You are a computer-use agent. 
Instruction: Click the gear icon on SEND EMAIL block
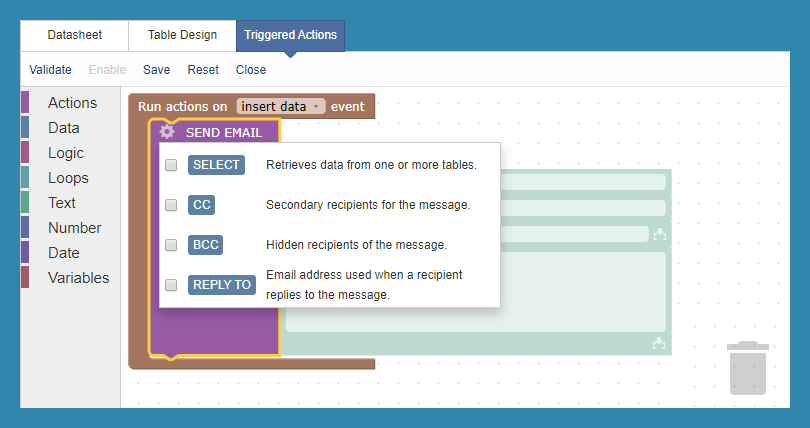(167, 132)
